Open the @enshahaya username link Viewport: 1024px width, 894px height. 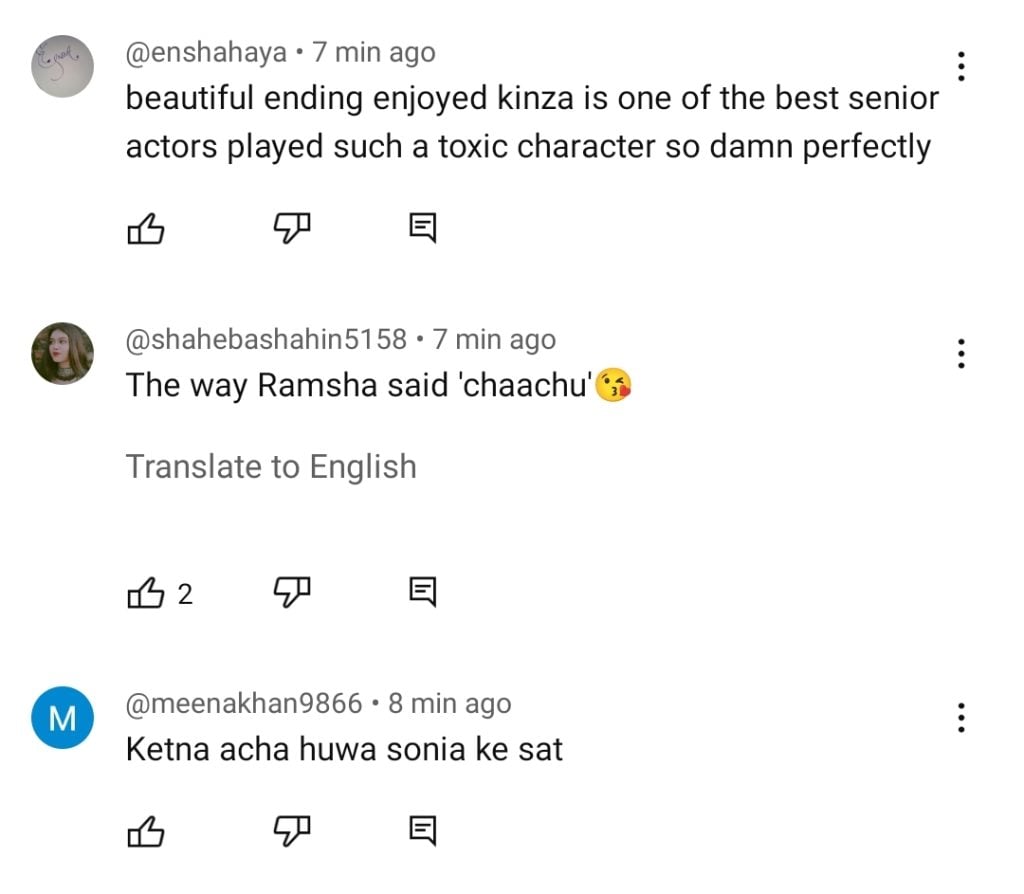(x=205, y=52)
